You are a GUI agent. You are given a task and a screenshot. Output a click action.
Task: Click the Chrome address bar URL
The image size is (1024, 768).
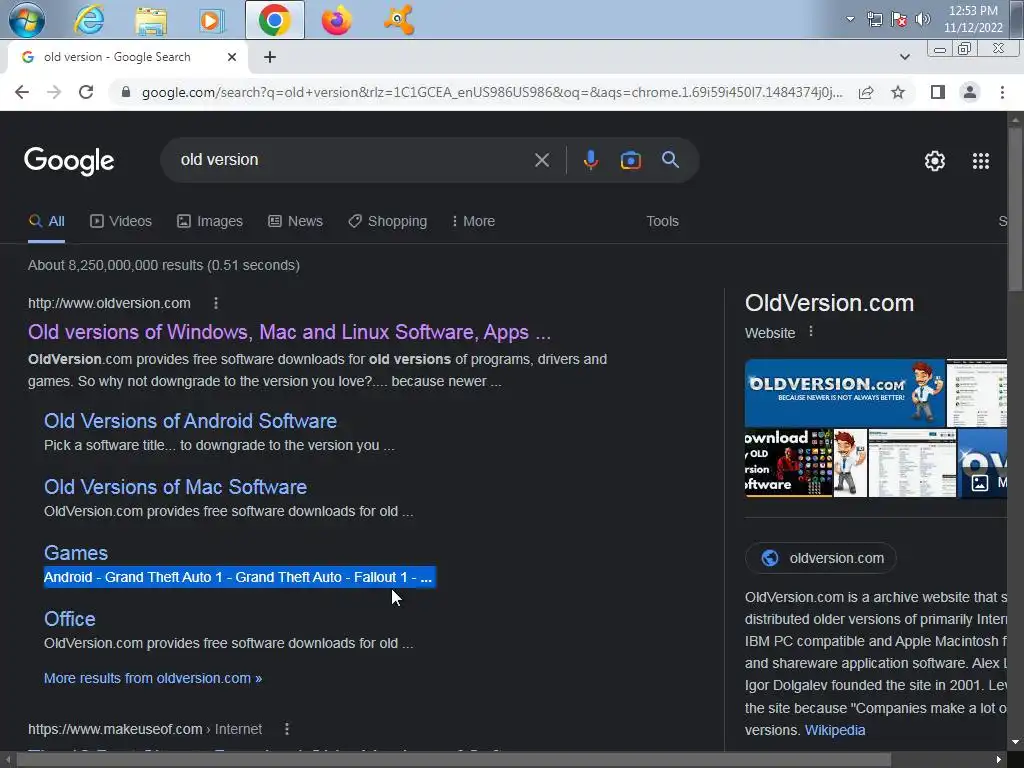pos(492,92)
